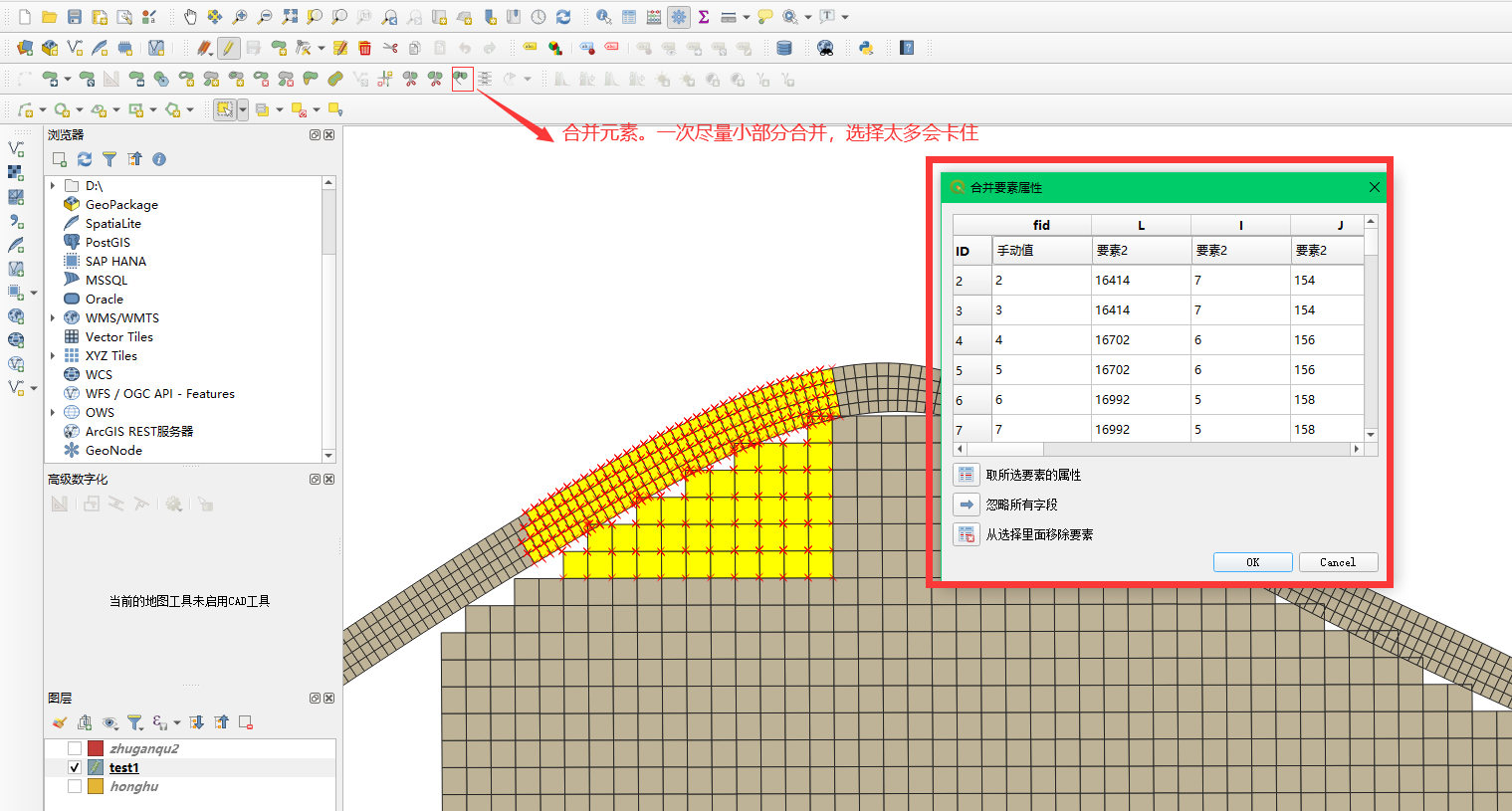This screenshot has height=811, width=1512.
Task: Open the Python console icon
Action: click(x=866, y=48)
